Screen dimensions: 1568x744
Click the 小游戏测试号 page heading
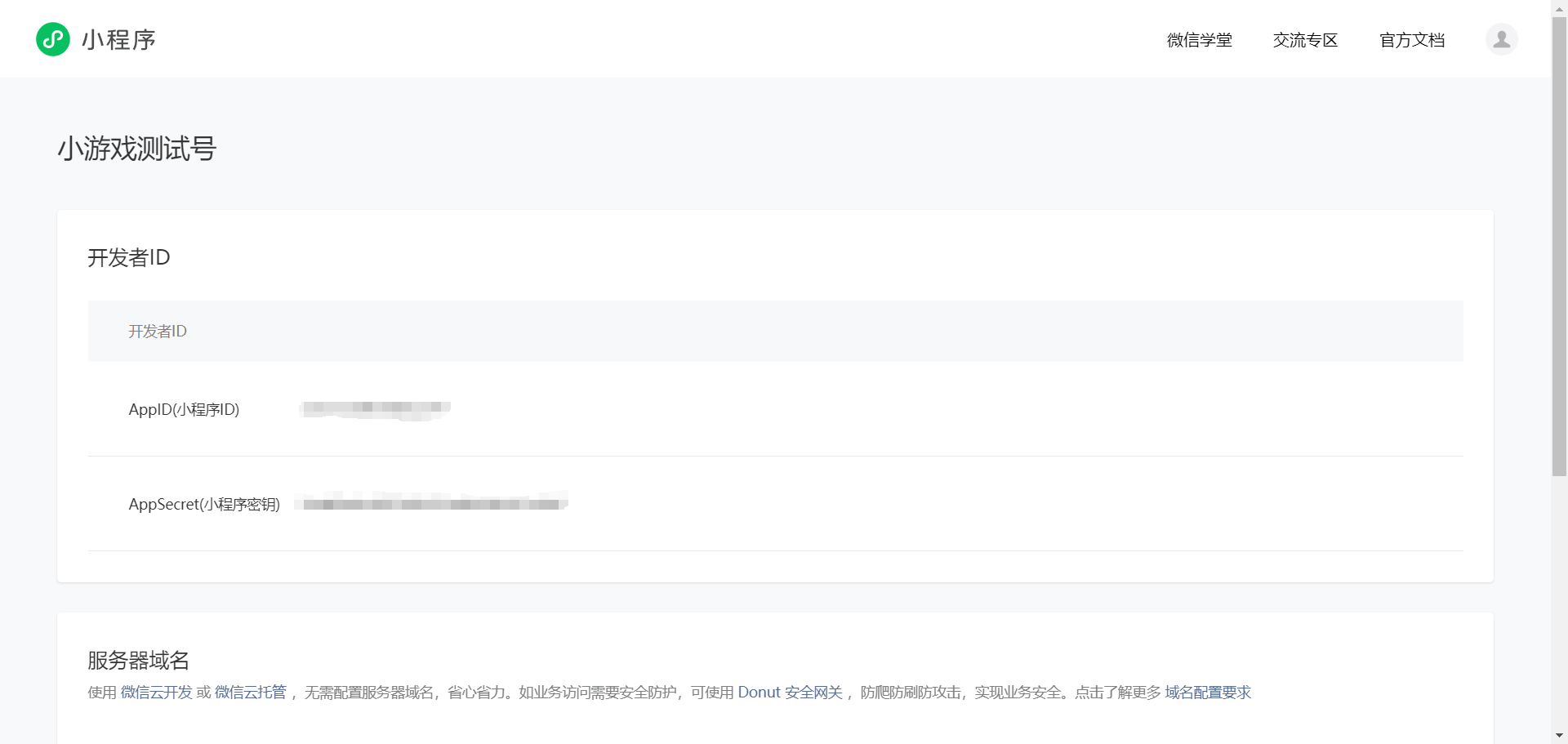coord(137,149)
